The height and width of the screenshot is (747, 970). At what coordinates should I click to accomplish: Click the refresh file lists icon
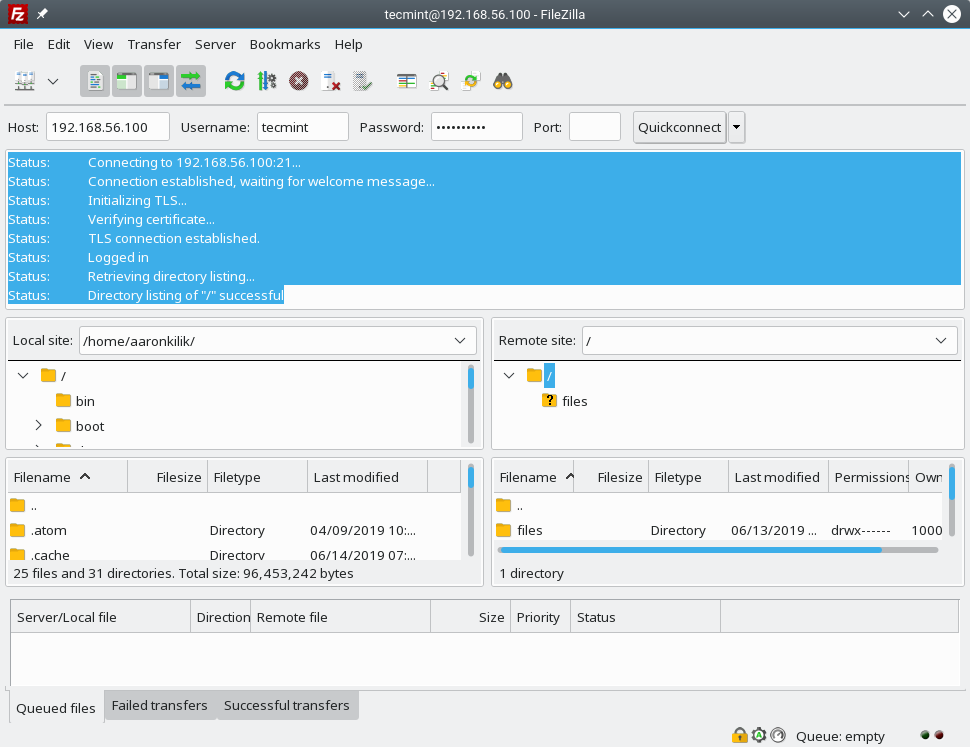click(x=234, y=81)
